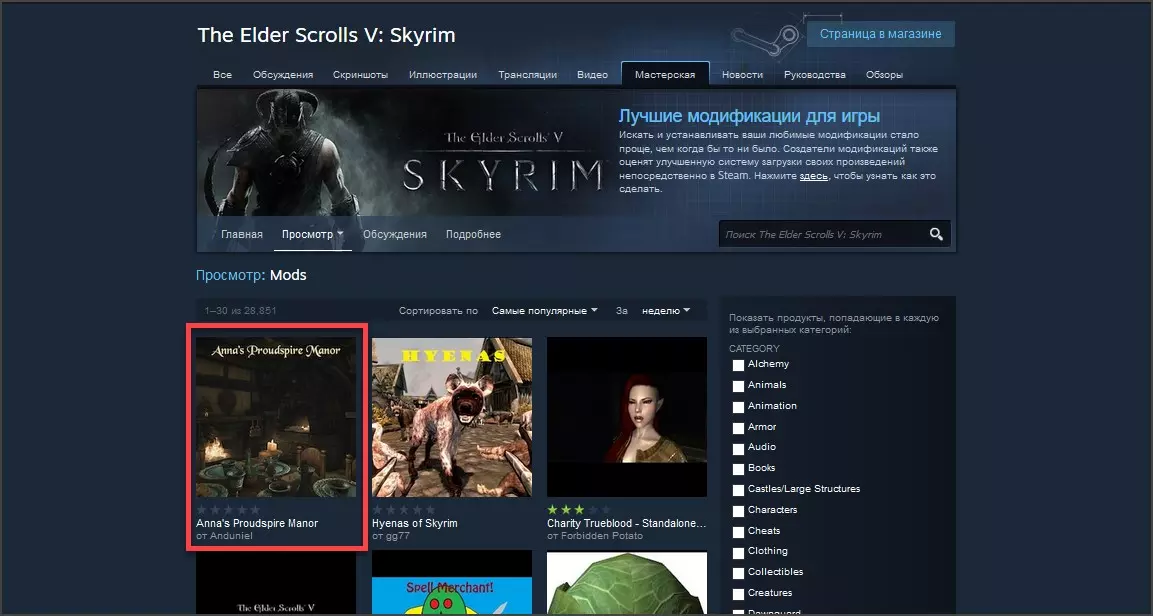Open the Самые популярные sort dropdown

click(x=545, y=311)
